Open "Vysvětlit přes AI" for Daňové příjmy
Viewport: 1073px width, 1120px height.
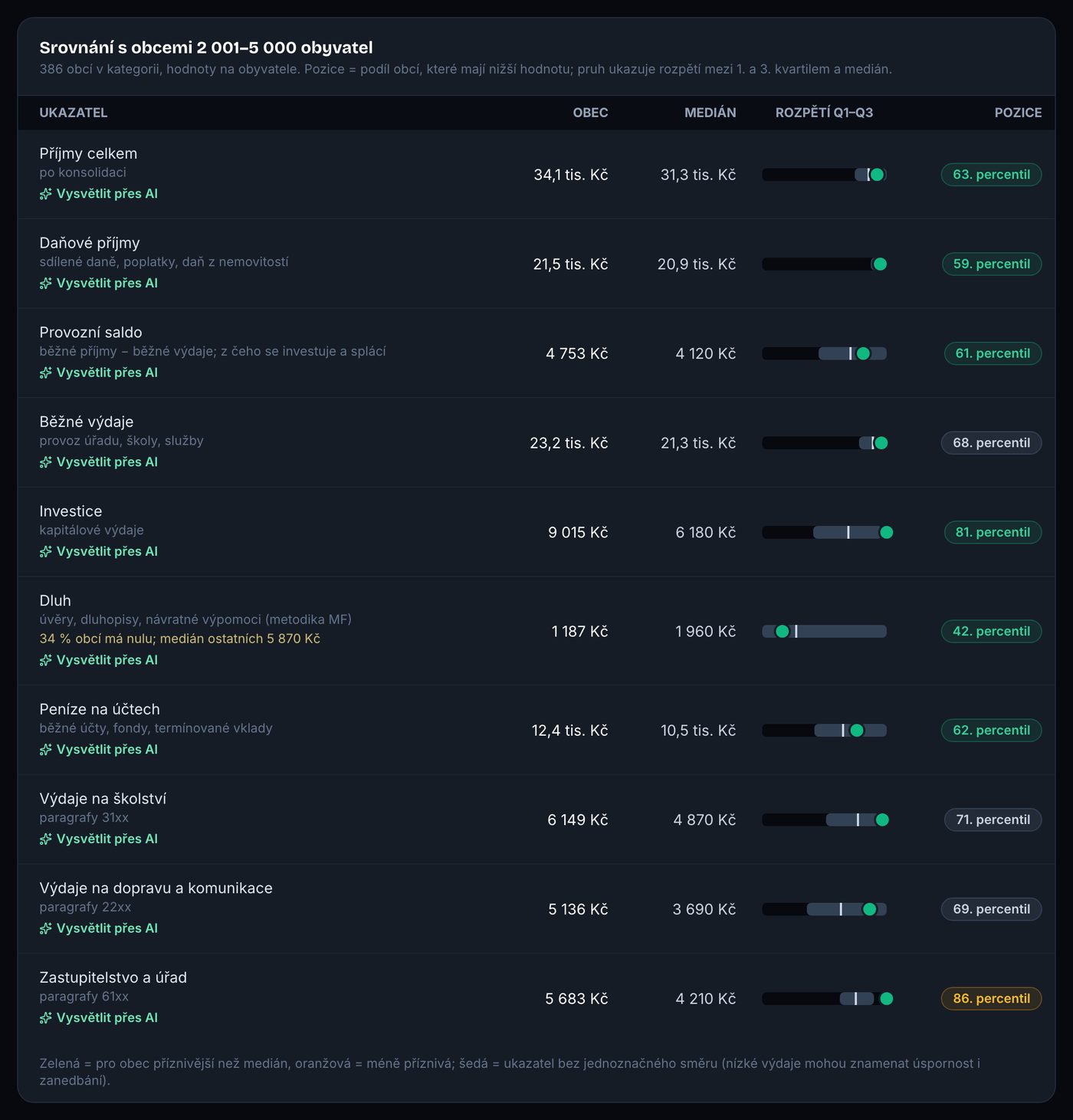(x=99, y=283)
